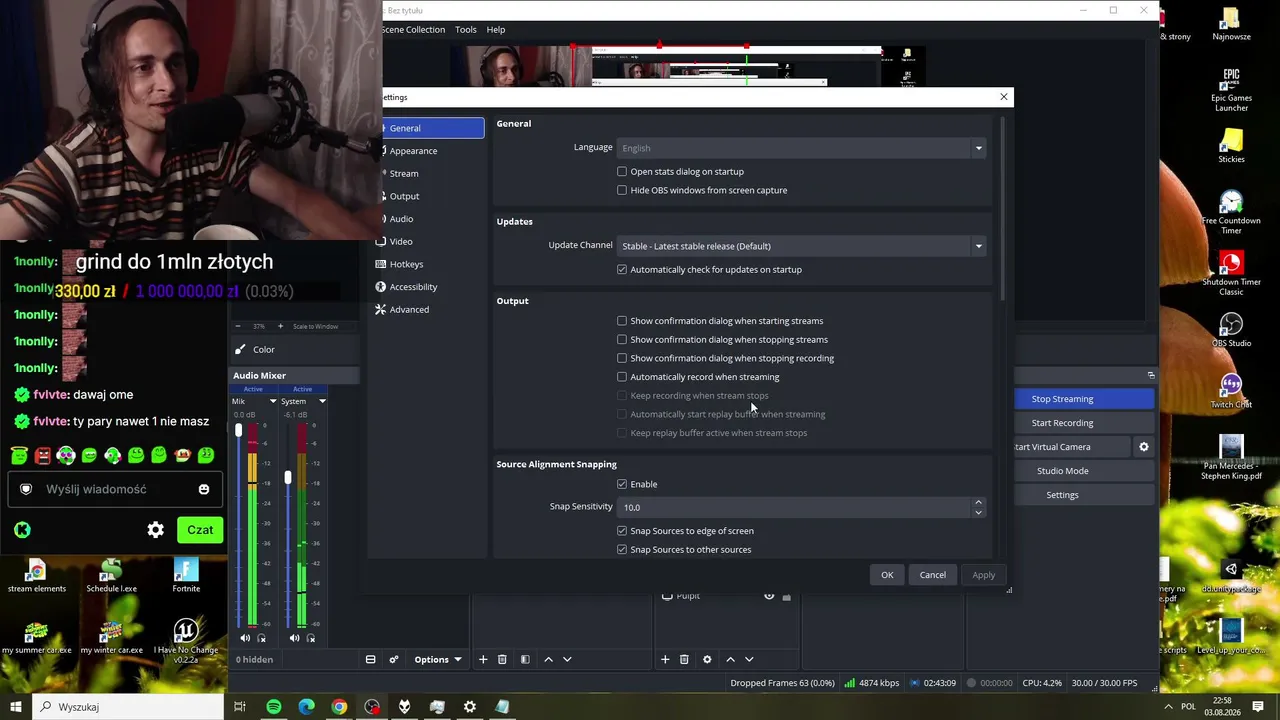Click the Mik volume fader handle
Image resolution: width=1280 pixels, height=720 pixels.
(x=238, y=430)
